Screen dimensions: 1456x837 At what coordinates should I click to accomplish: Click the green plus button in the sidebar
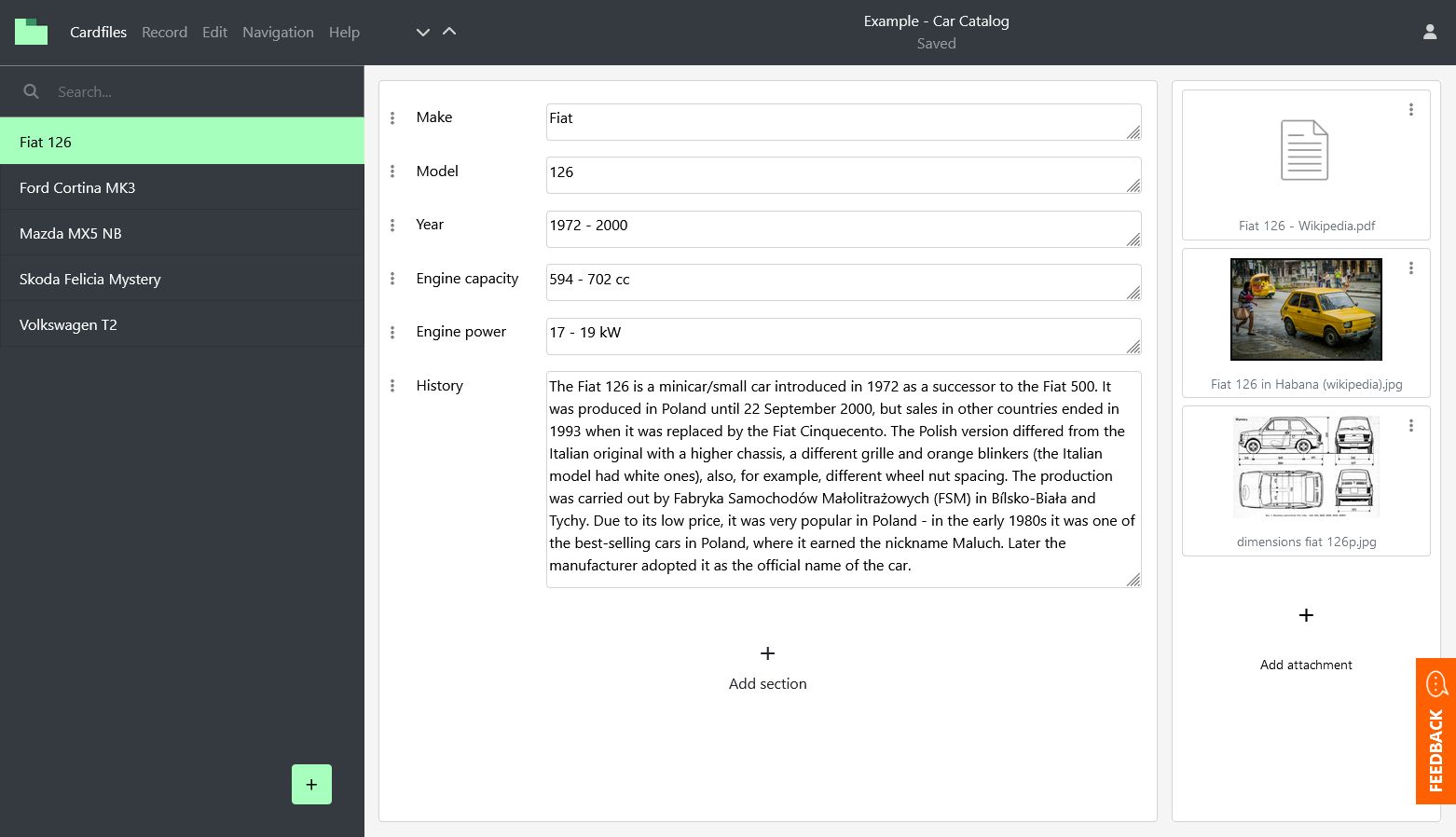311,784
